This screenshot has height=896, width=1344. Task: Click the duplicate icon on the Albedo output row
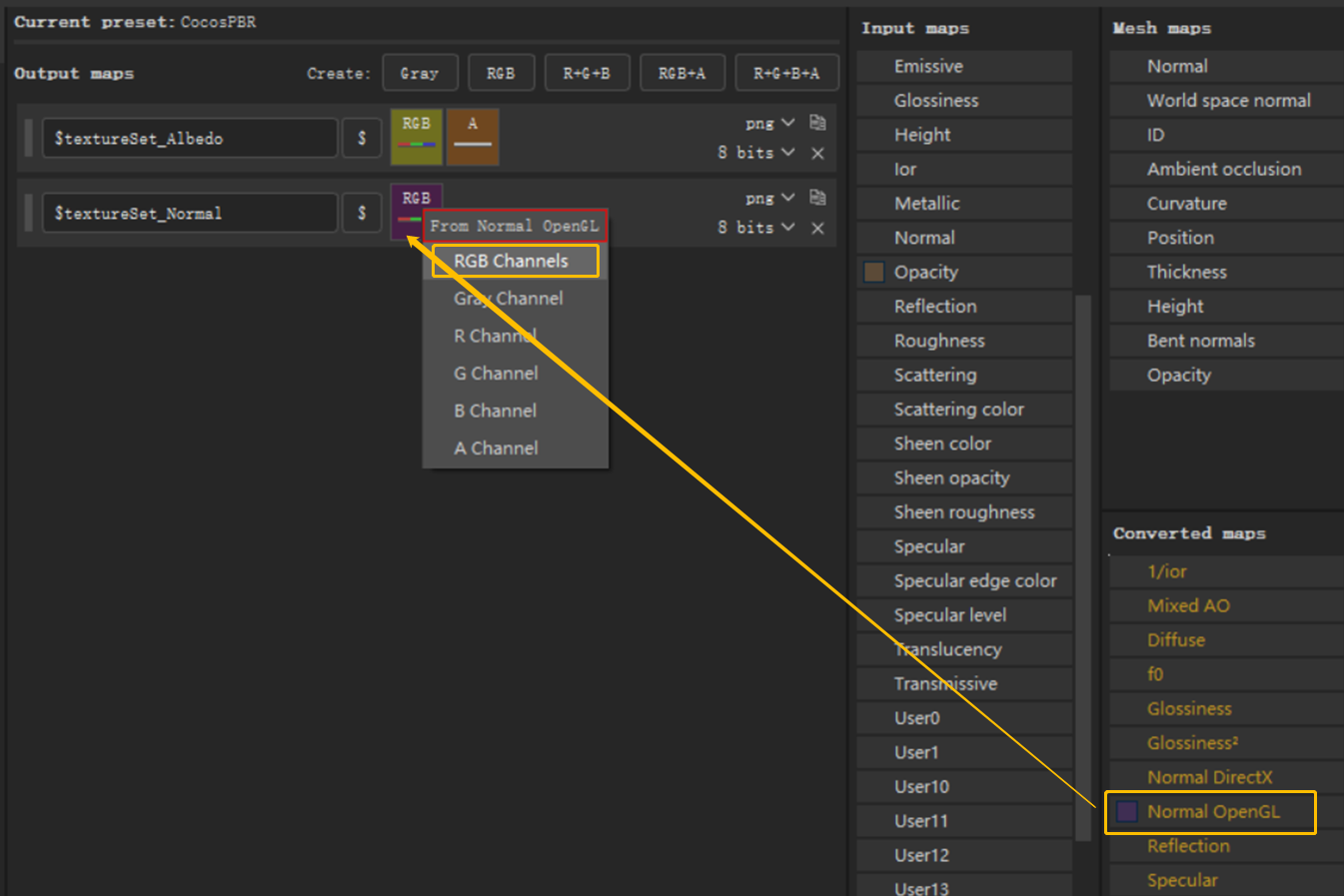[816, 122]
